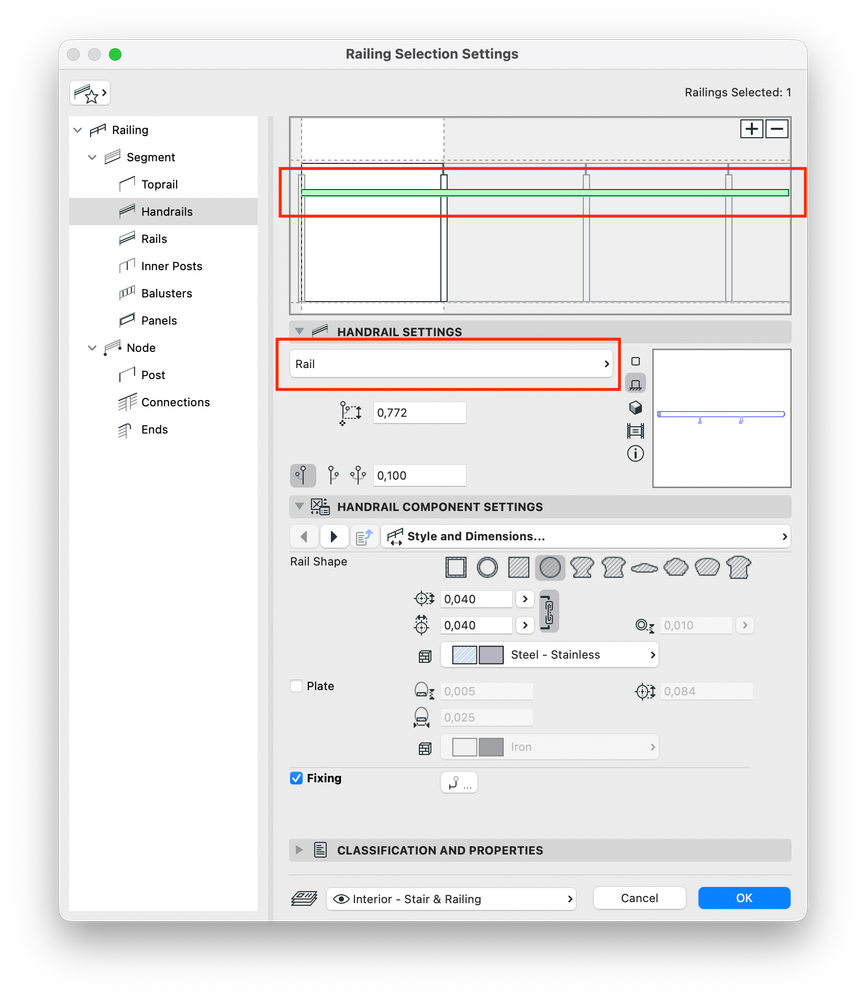Select the solid hatched circle rail shape
The height and width of the screenshot is (999, 866).
(x=550, y=567)
